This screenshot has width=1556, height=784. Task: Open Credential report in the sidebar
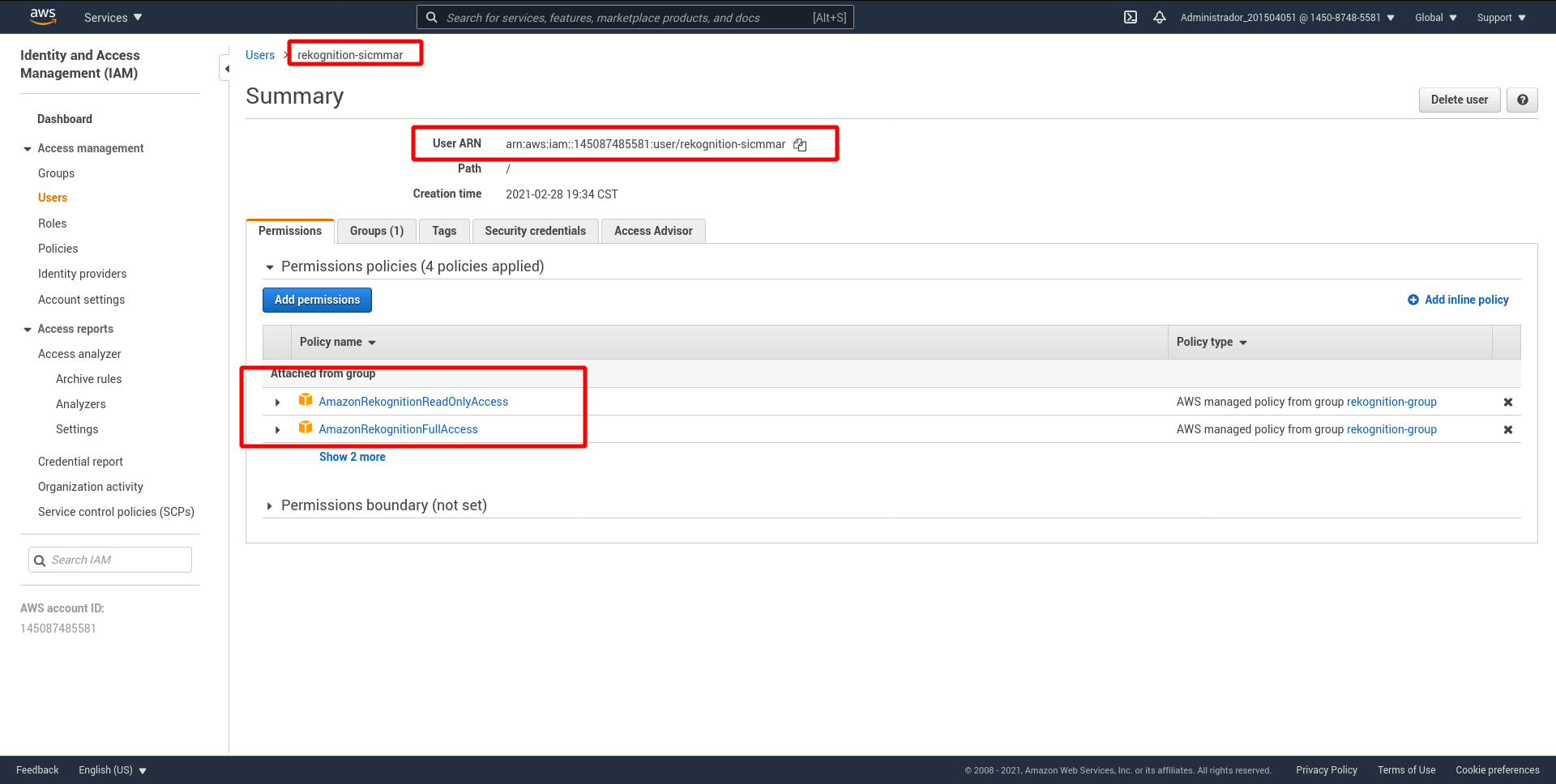point(80,462)
